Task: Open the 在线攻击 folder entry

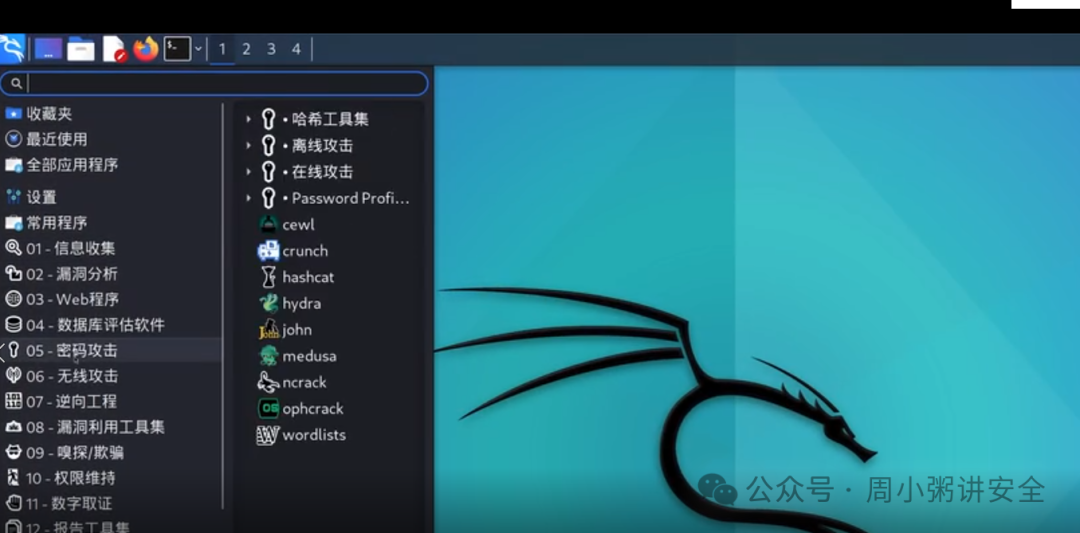Action: pos(307,171)
